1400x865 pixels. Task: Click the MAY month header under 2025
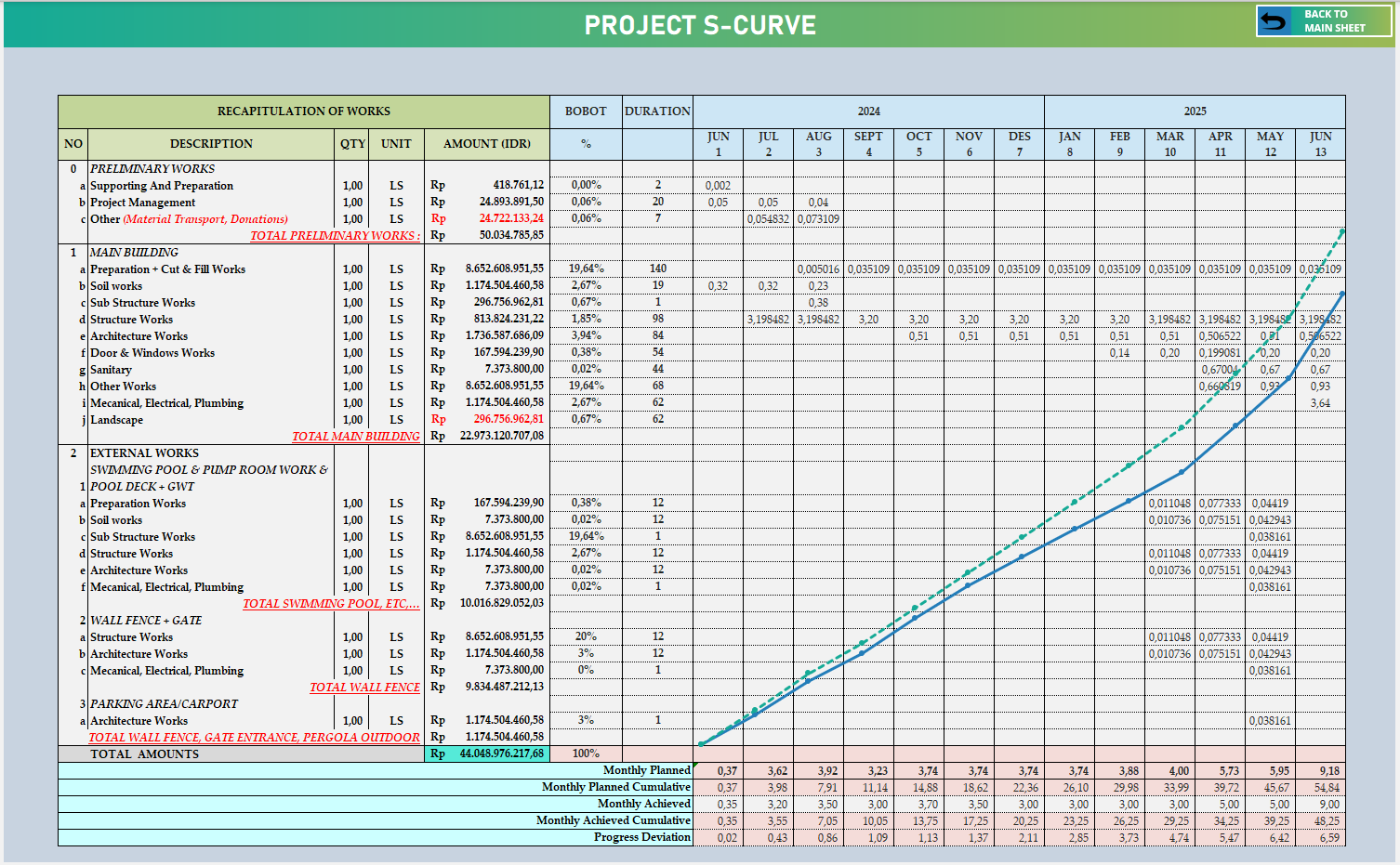pyautogui.click(x=1270, y=144)
